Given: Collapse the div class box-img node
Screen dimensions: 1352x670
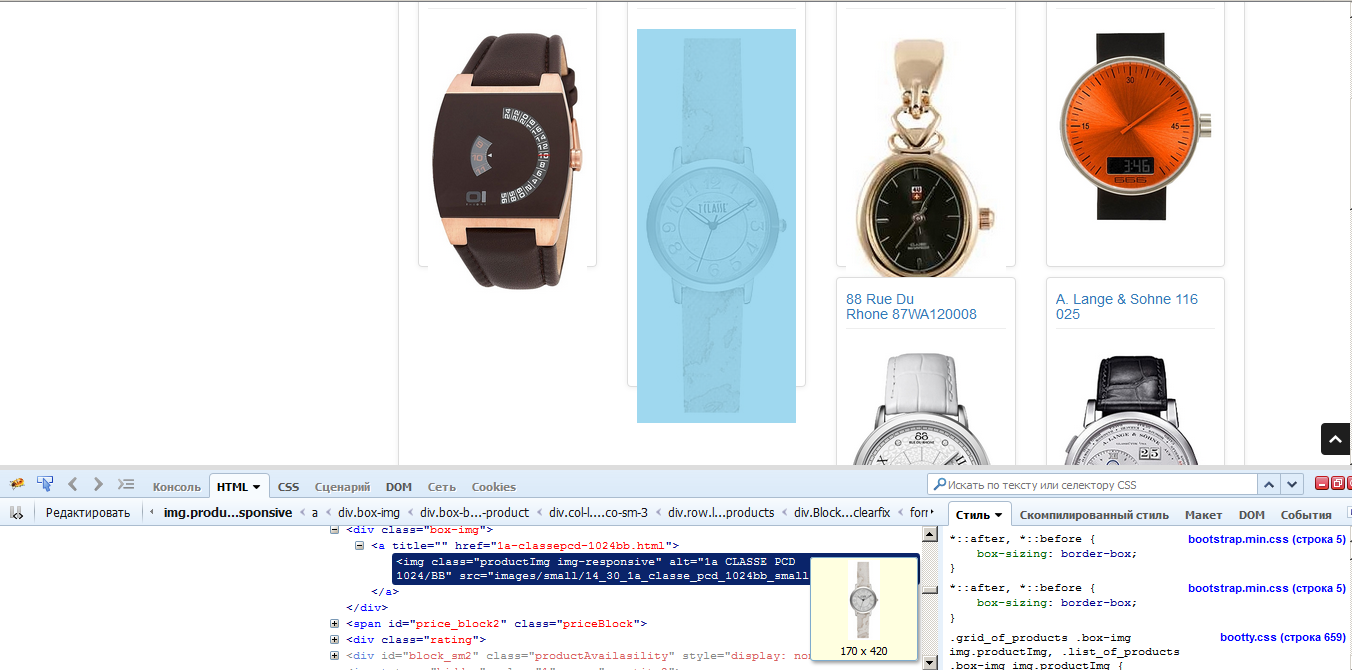Looking at the screenshot, I should point(336,530).
